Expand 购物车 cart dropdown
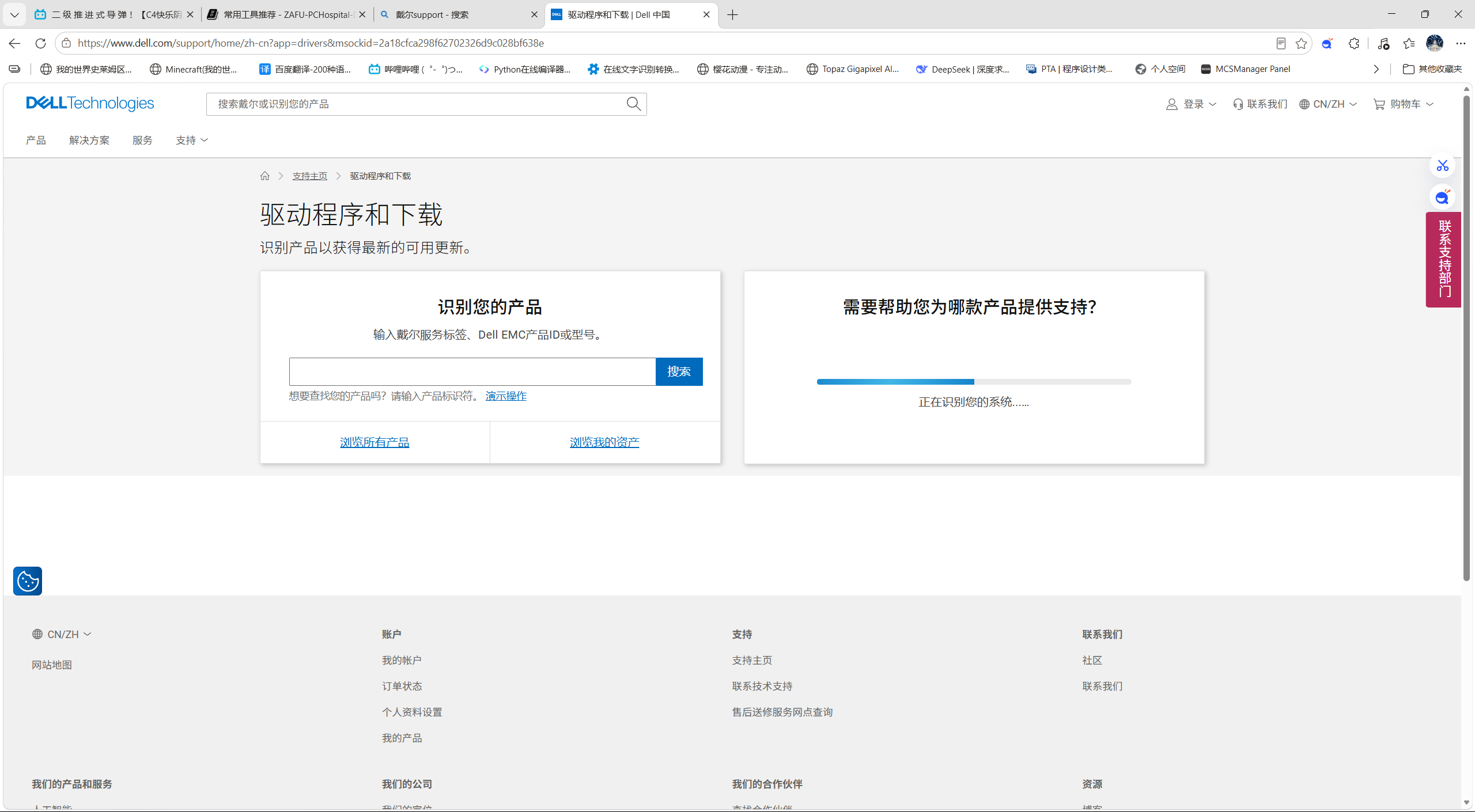 (1404, 104)
